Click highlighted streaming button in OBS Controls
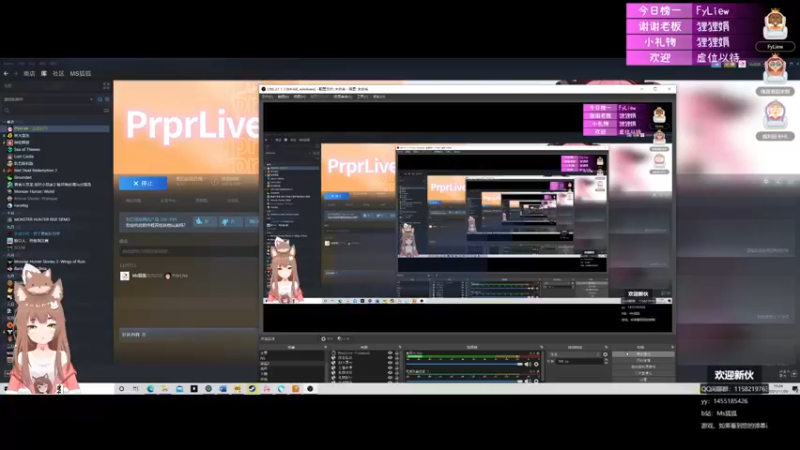 coord(643,354)
